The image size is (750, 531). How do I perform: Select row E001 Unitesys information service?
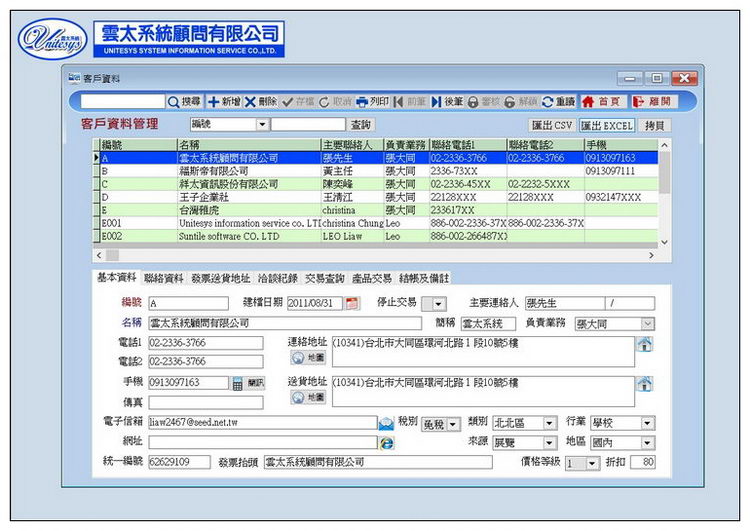tap(375, 223)
